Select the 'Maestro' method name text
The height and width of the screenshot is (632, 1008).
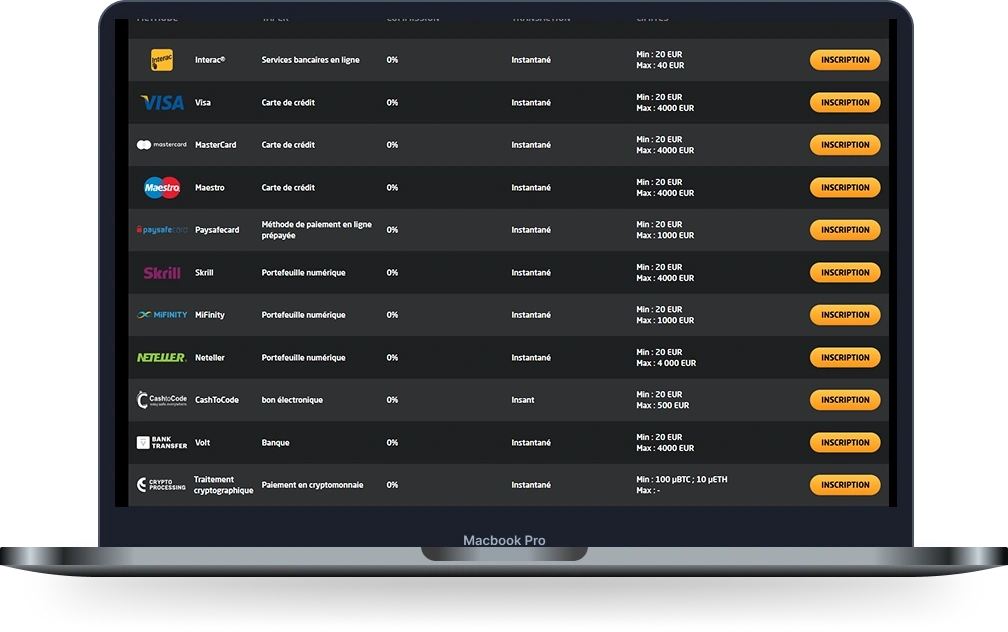(210, 187)
